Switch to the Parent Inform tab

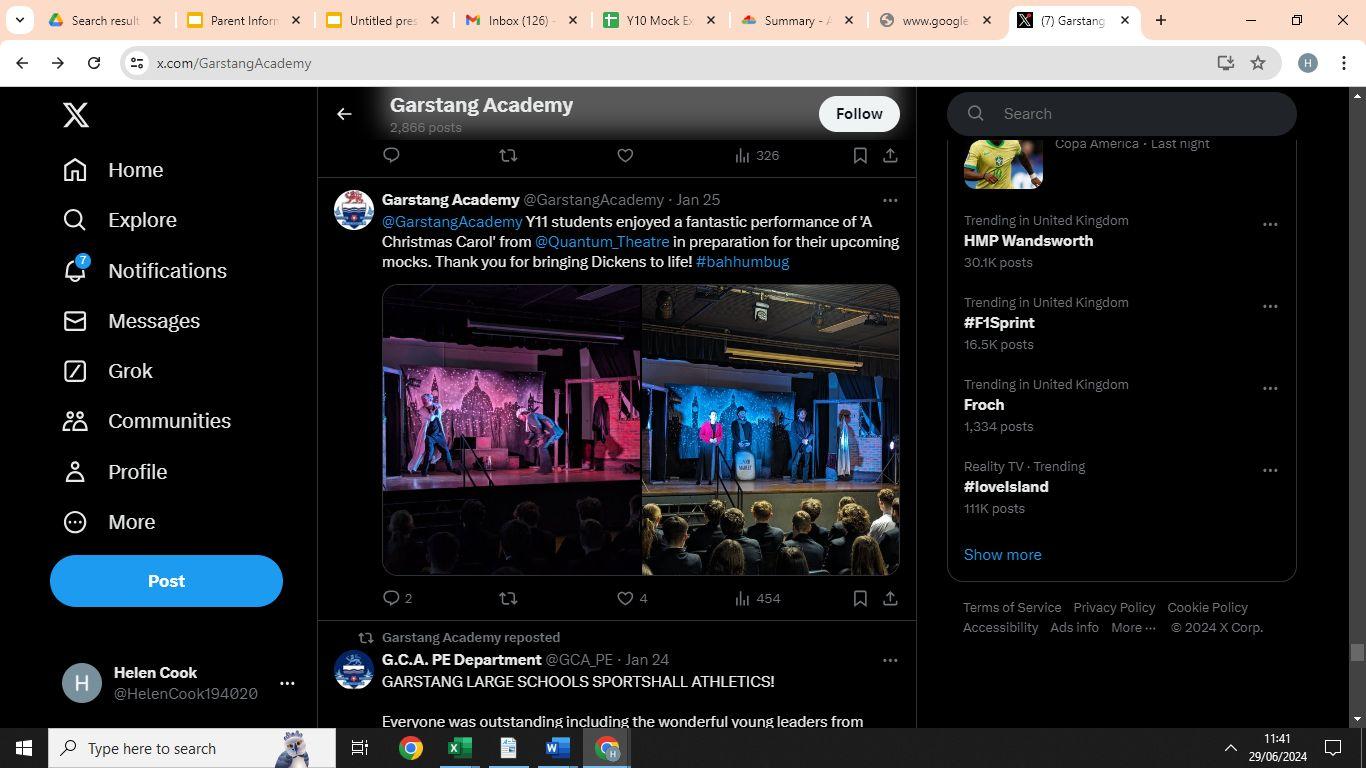[245, 20]
